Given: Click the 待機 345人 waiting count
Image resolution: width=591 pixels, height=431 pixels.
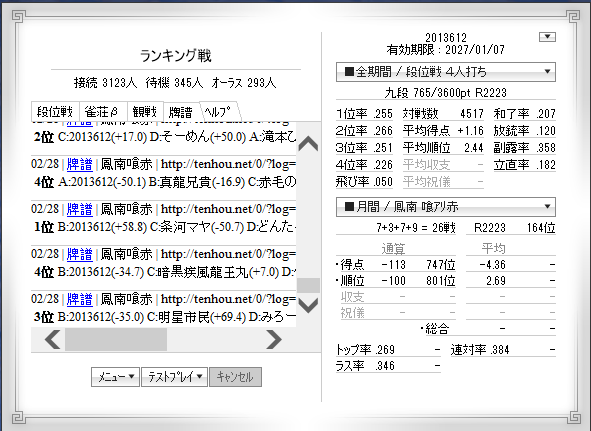Looking at the screenshot, I should (175, 83).
